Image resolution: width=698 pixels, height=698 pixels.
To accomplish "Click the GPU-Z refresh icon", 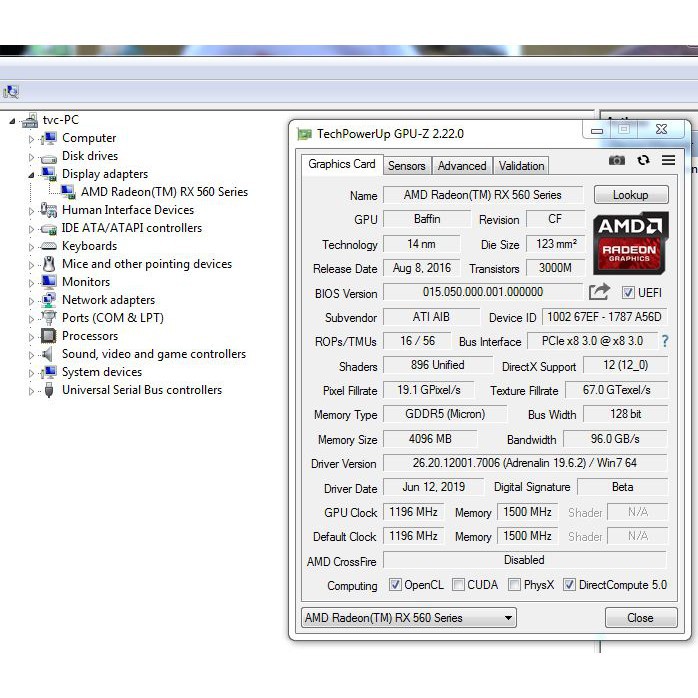I will 643,161.
